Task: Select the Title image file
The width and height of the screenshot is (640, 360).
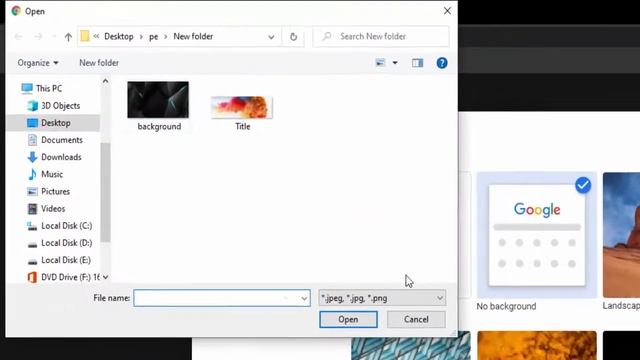Action: [x=242, y=113]
